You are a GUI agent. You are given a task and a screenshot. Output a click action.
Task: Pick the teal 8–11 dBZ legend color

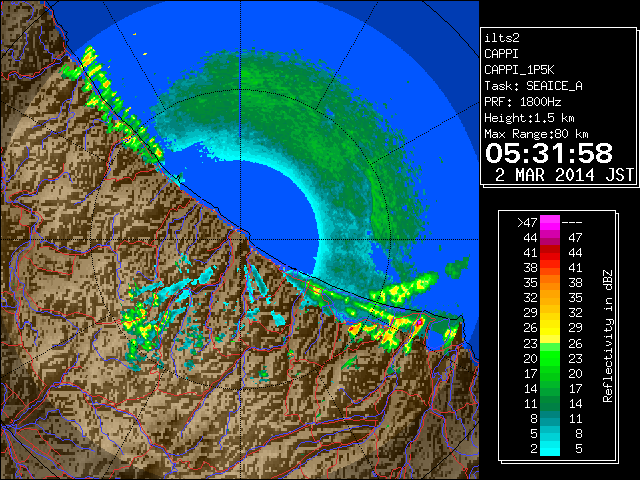[550, 418]
